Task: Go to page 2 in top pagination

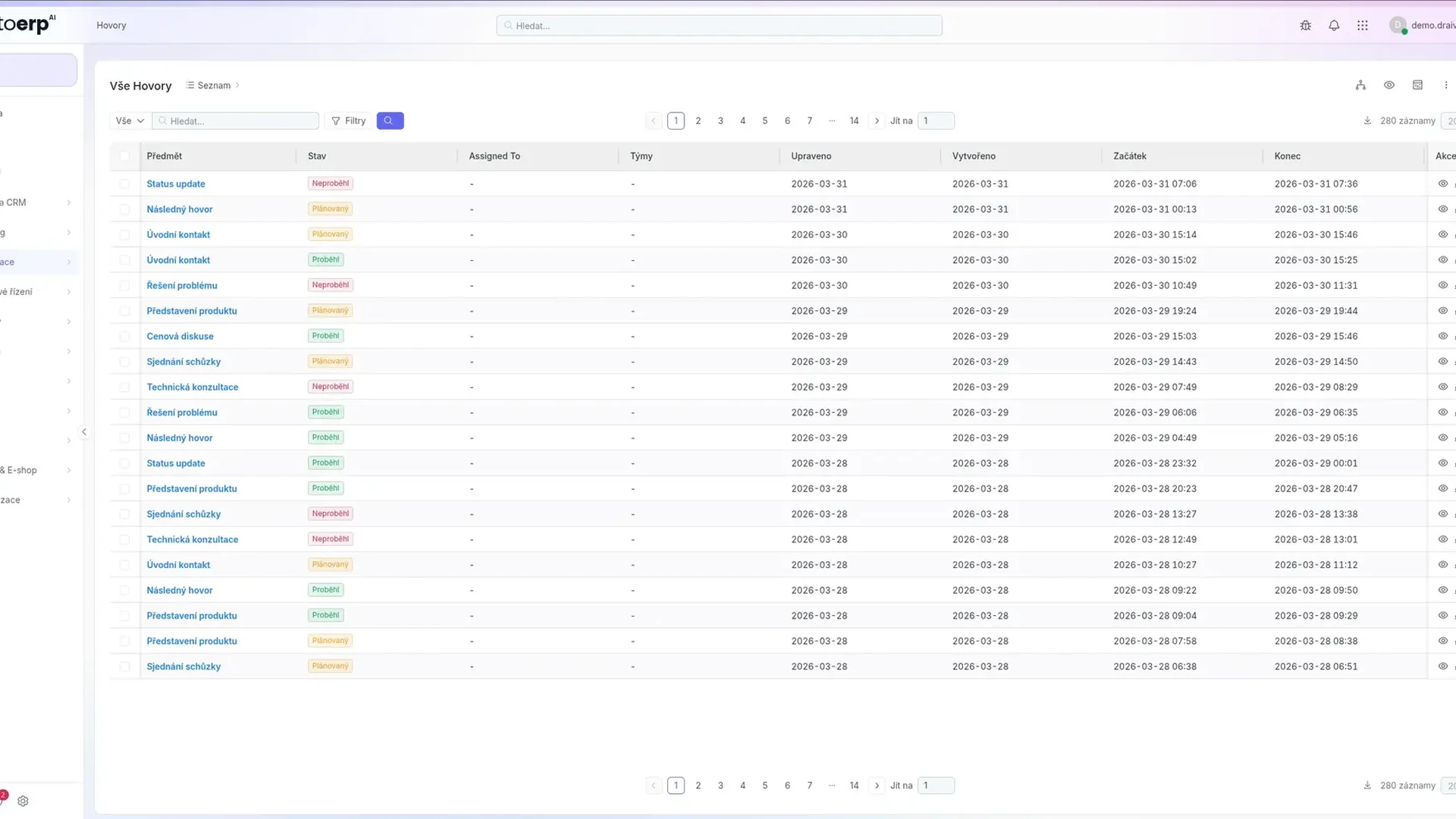Action: (x=698, y=121)
